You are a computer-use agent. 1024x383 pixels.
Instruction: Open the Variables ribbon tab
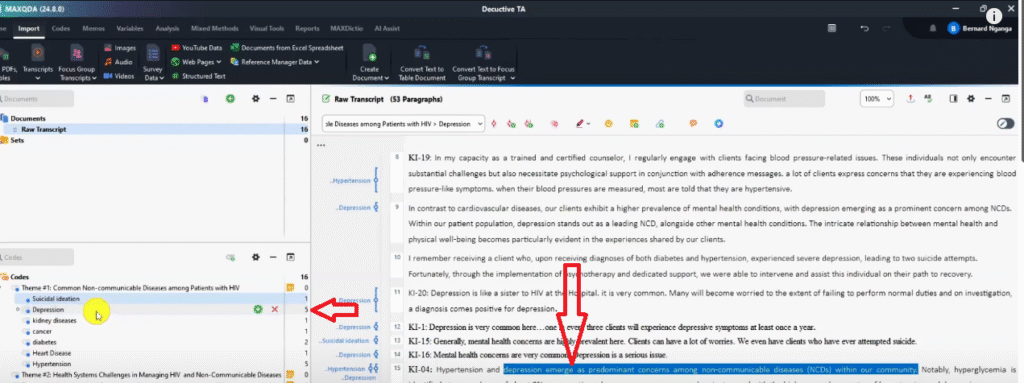coord(130,29)
